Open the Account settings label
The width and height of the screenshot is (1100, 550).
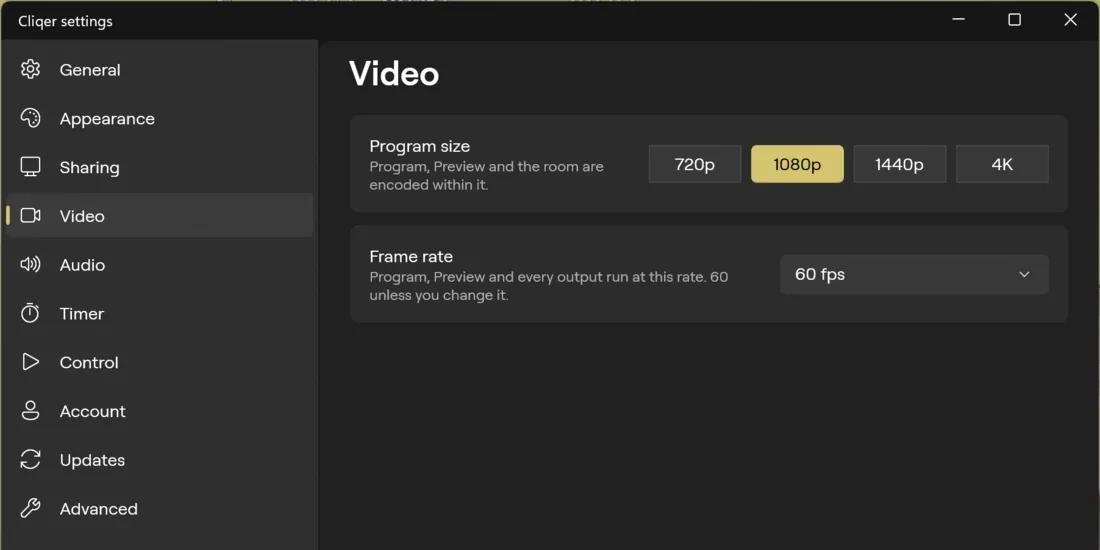coord(93,411)
